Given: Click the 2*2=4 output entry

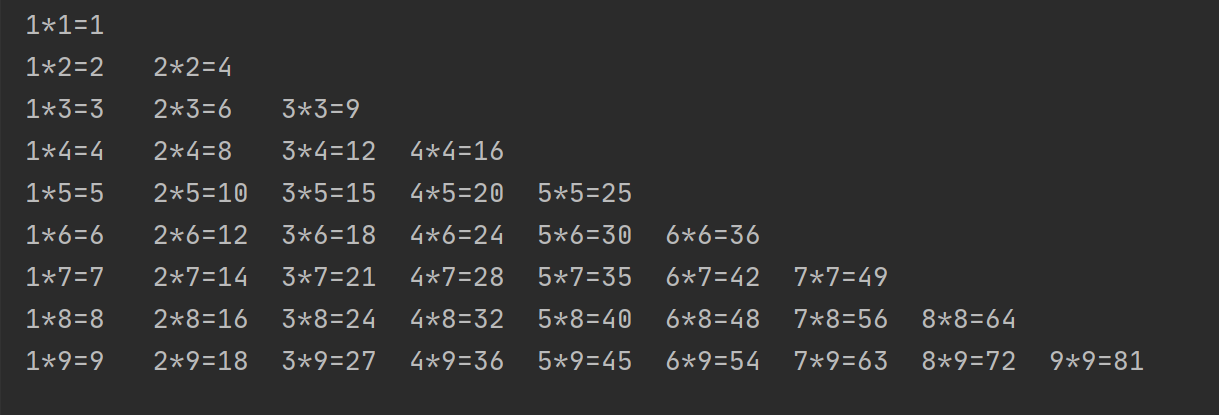Looking at the screenshot, I should coord(193,68).
